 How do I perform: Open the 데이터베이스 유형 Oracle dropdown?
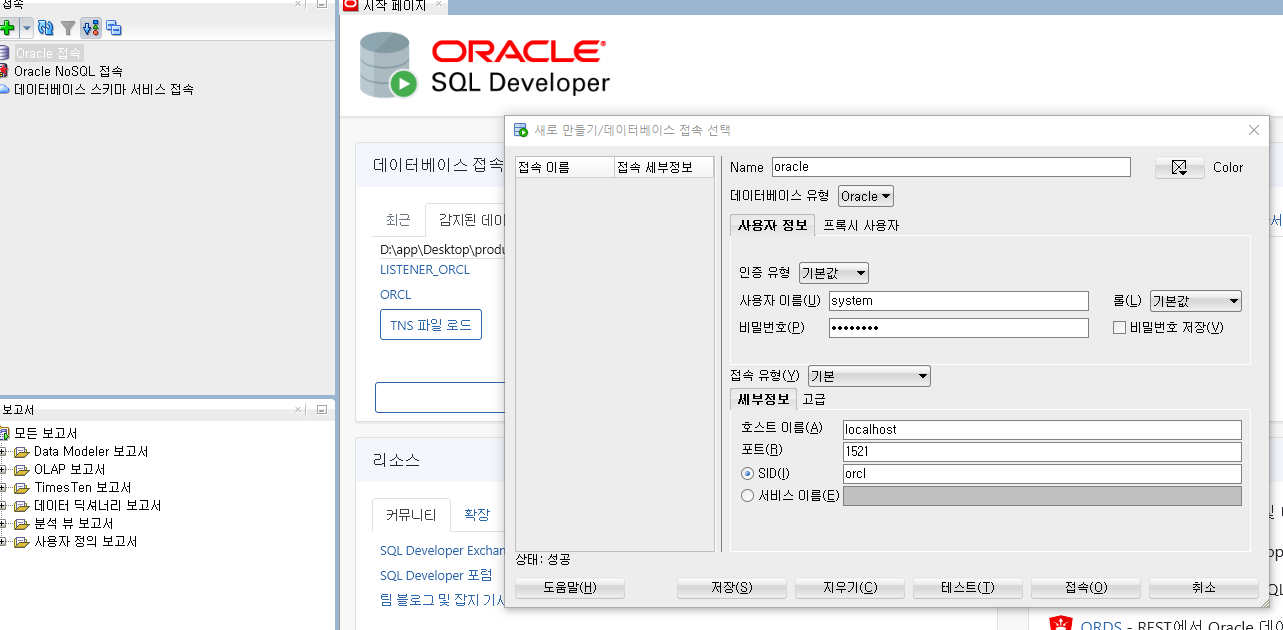click(866, 196)
